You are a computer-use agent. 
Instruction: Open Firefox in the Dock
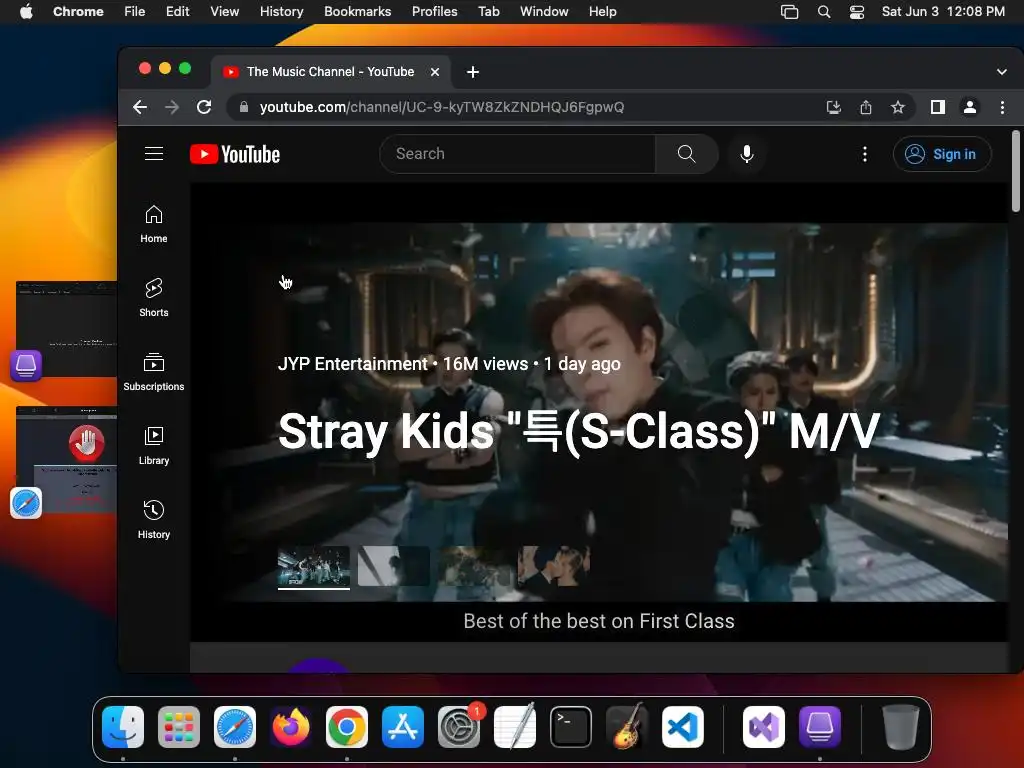(291, 727)
